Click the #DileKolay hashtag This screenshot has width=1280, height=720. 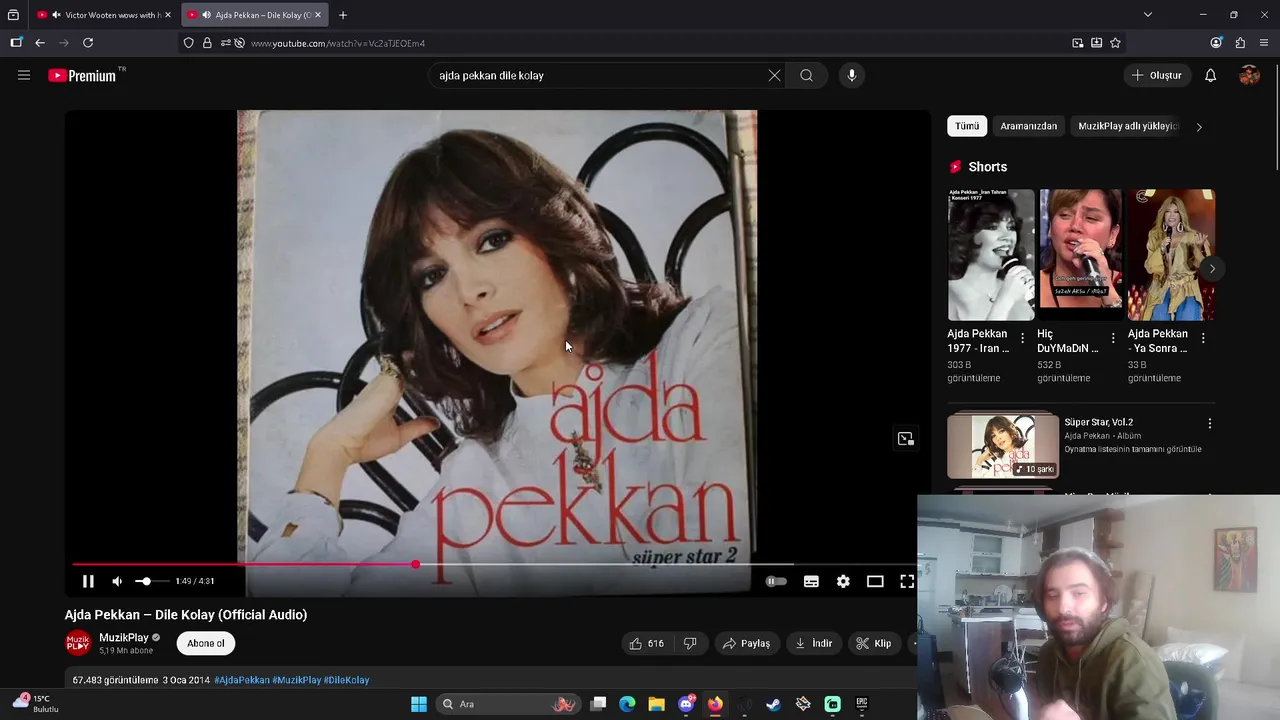coord(346,680)
